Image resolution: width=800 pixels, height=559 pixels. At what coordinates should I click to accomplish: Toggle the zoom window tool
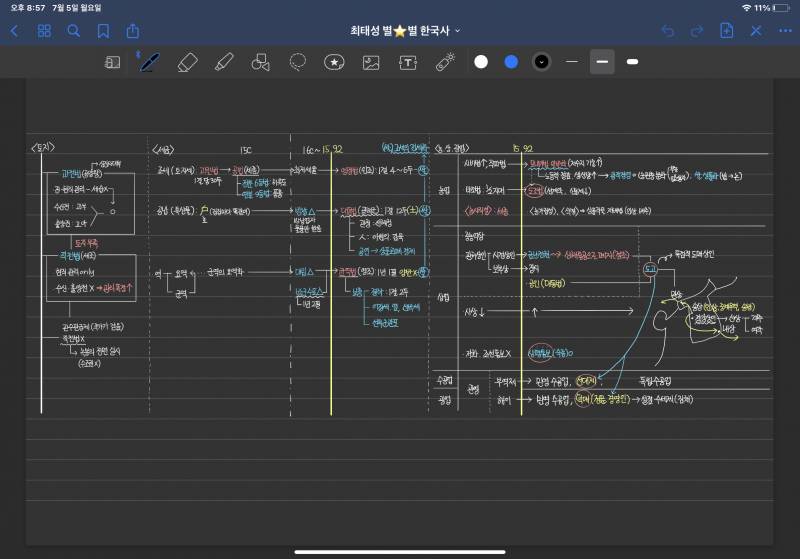point(113,62)
